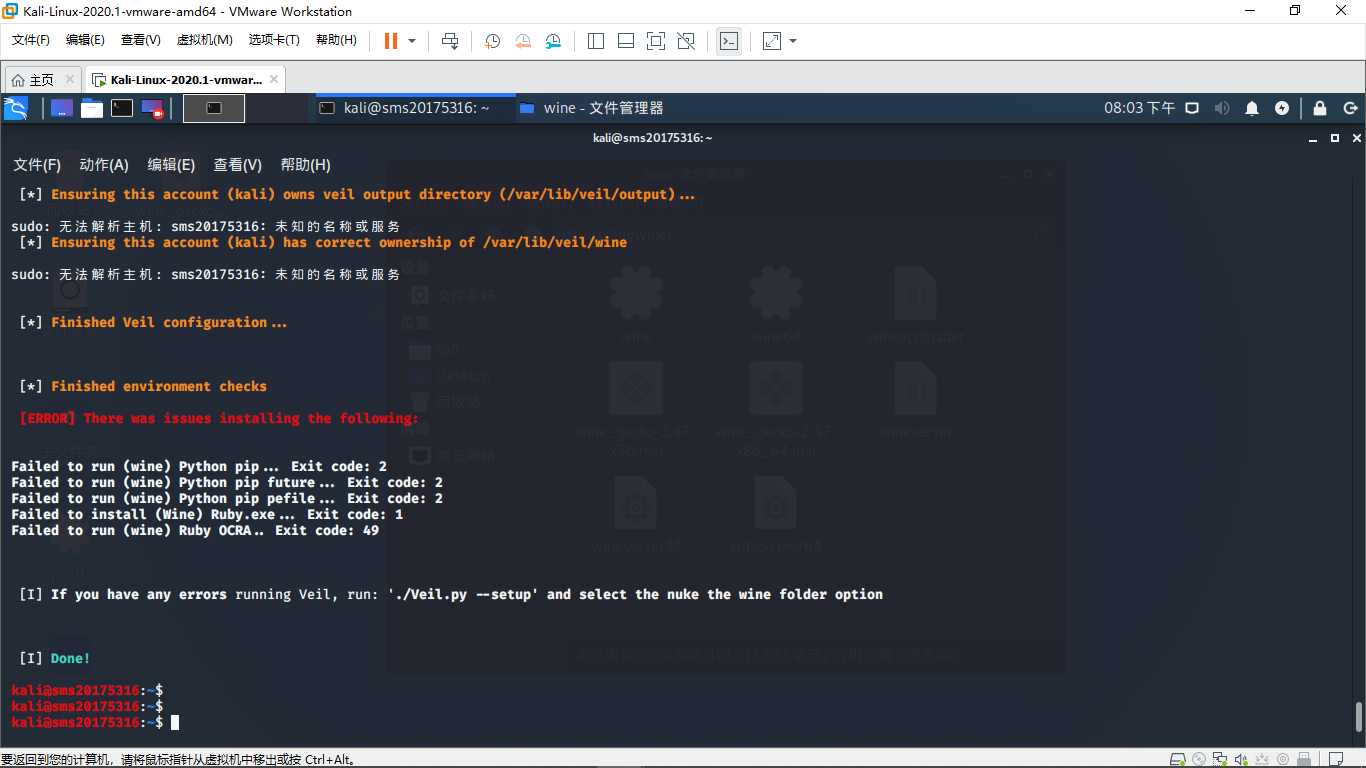Select the highlighted terminal taskbar button

[x=214, y=108]
